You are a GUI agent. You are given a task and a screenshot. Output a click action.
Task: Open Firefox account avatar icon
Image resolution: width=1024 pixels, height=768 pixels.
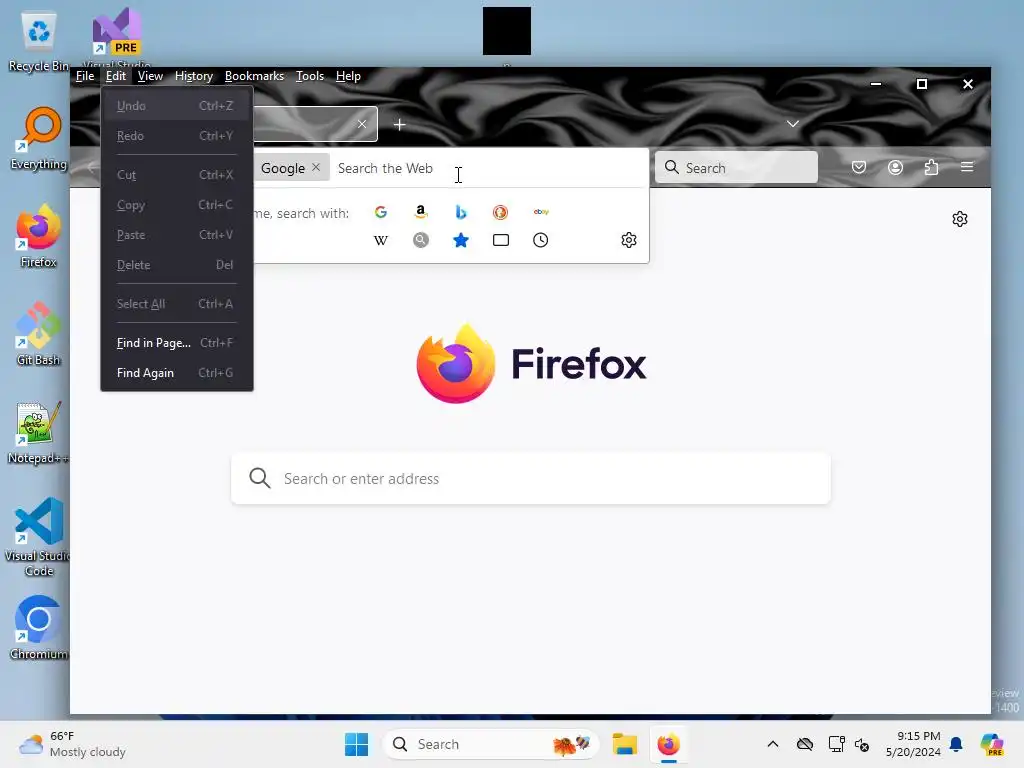(895, 168)
